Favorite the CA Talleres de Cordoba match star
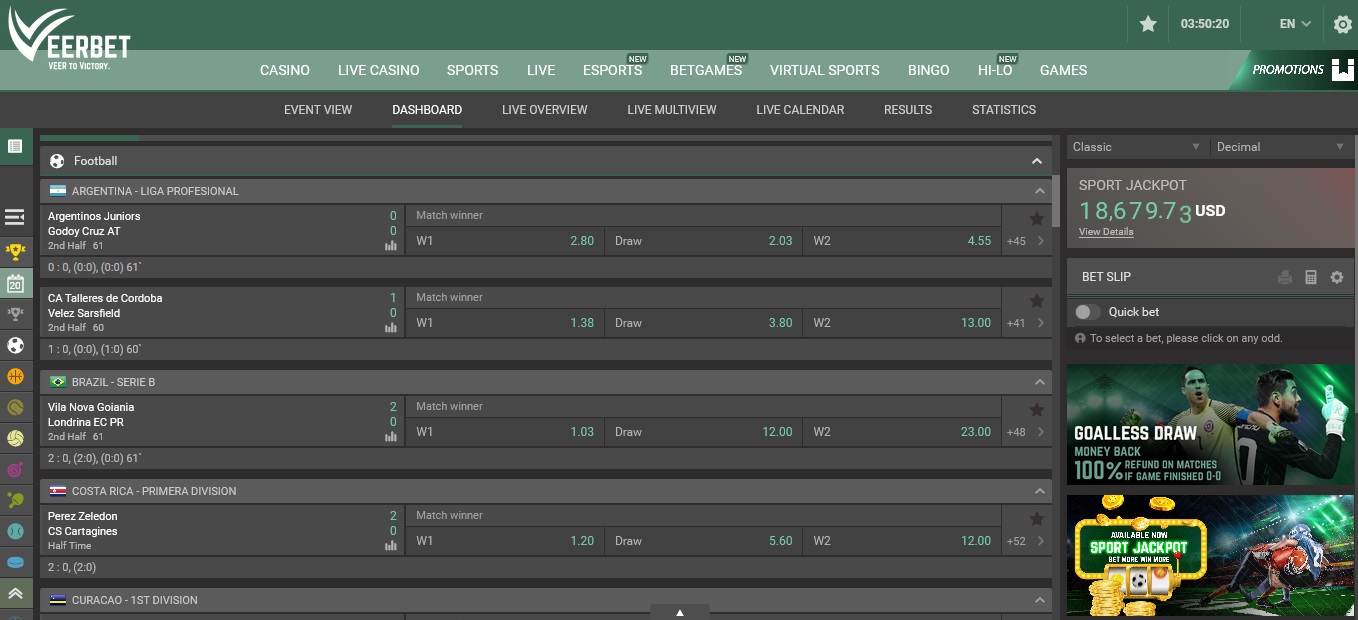 (1037, 301)
